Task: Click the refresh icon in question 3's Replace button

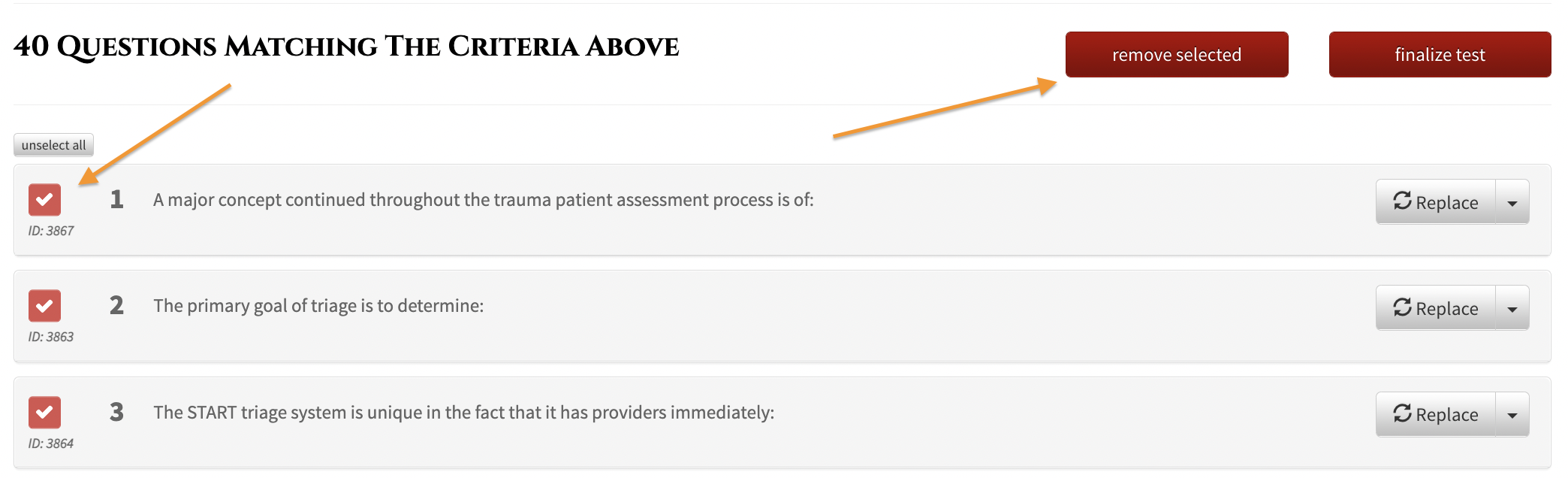Action: point(1402,413)
